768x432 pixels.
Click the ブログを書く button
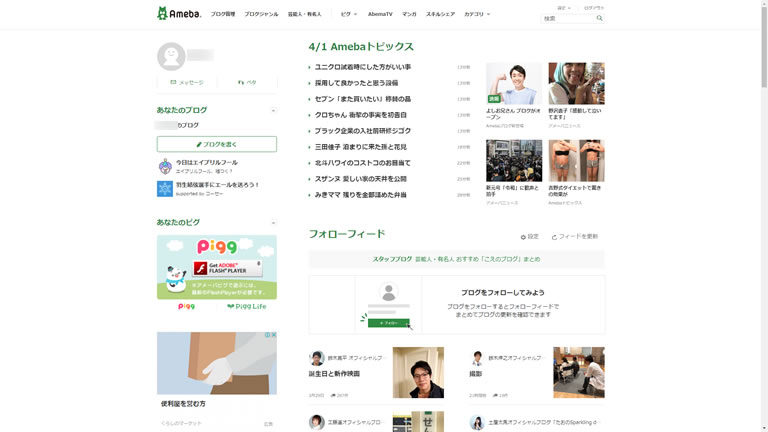pyautogui.click(x=216, y=144)
